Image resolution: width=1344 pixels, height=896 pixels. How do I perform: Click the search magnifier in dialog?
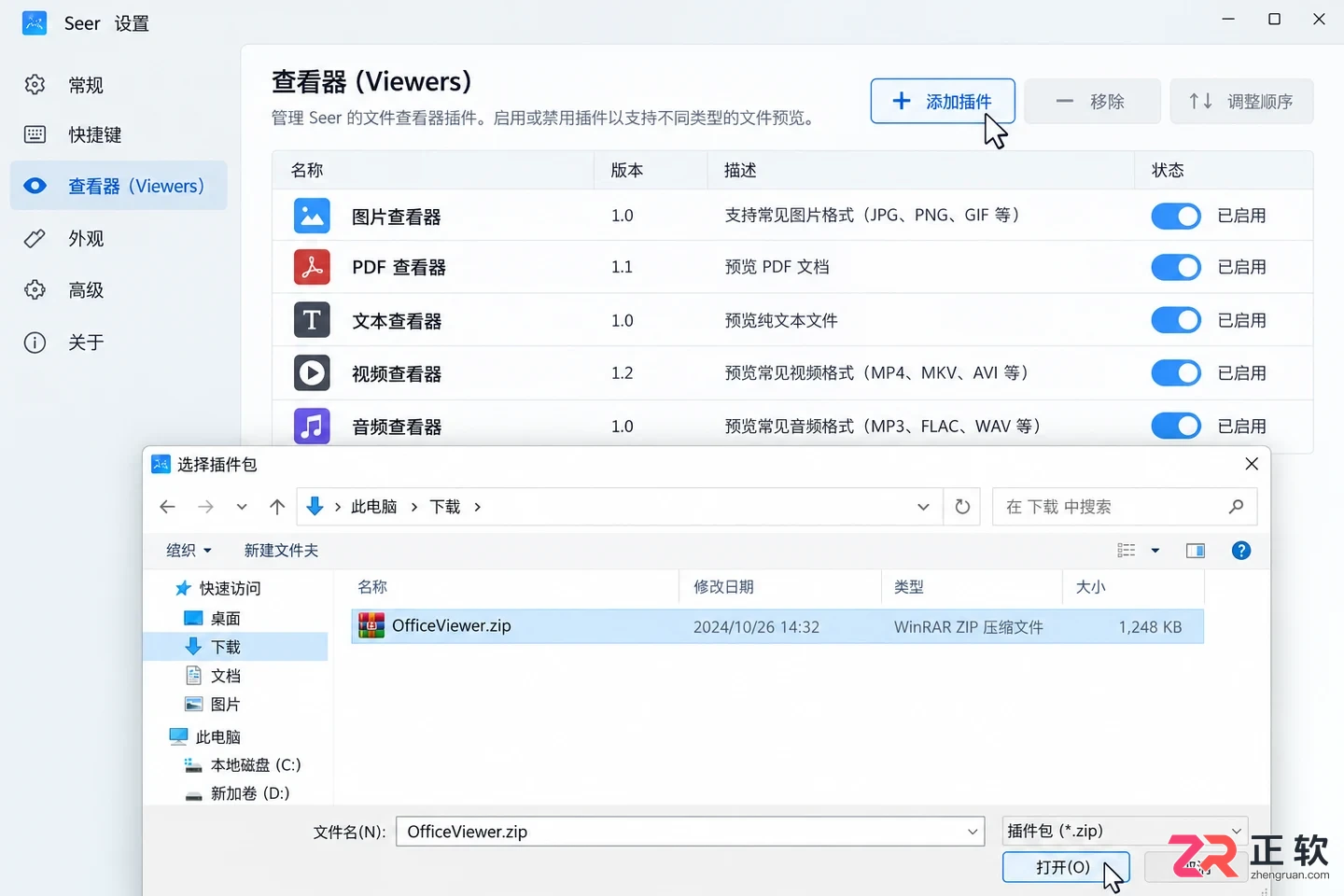click(1237, 507)
